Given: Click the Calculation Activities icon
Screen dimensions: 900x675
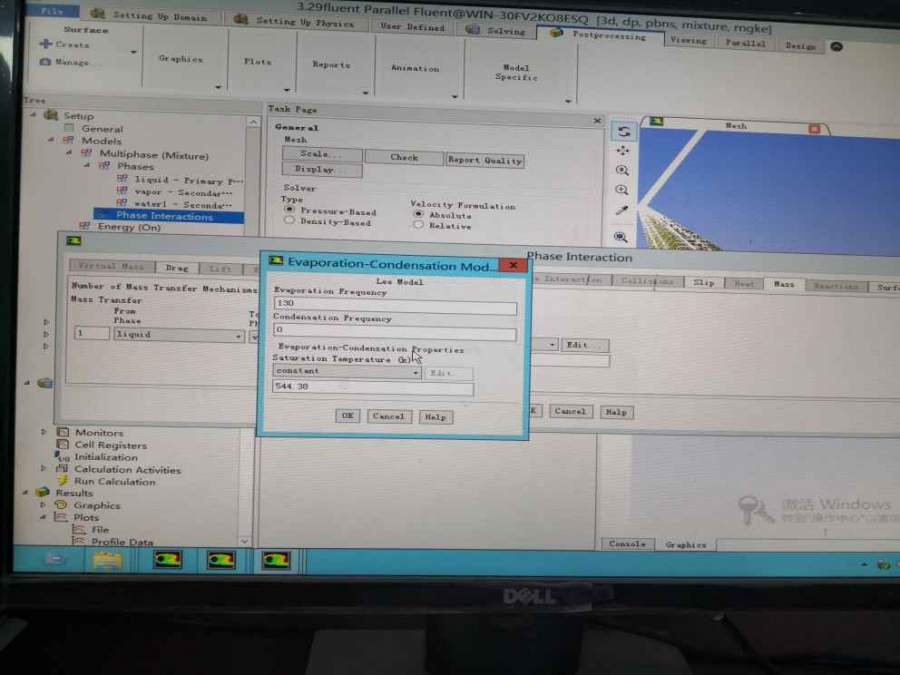Looking at the screenshot, I should click(62, 468).
